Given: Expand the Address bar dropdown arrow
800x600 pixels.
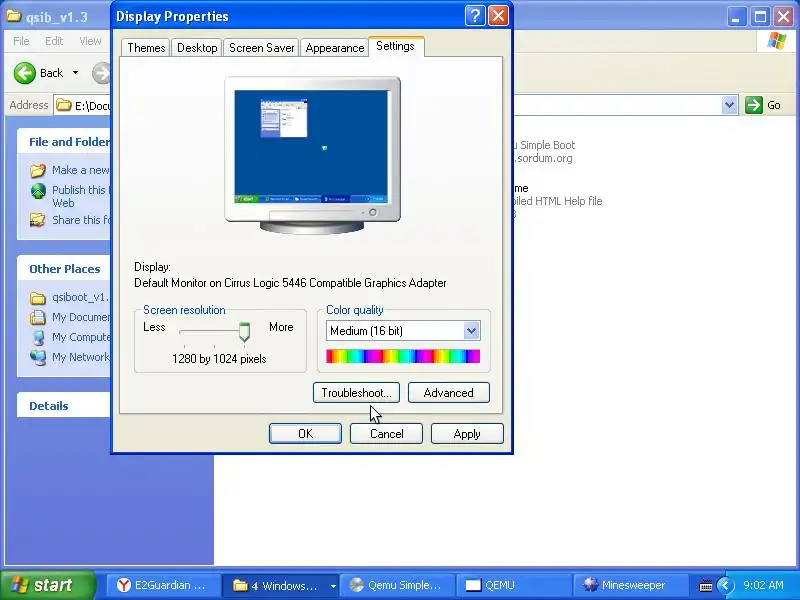Looking at the screenshot, I should pos(730,105).
